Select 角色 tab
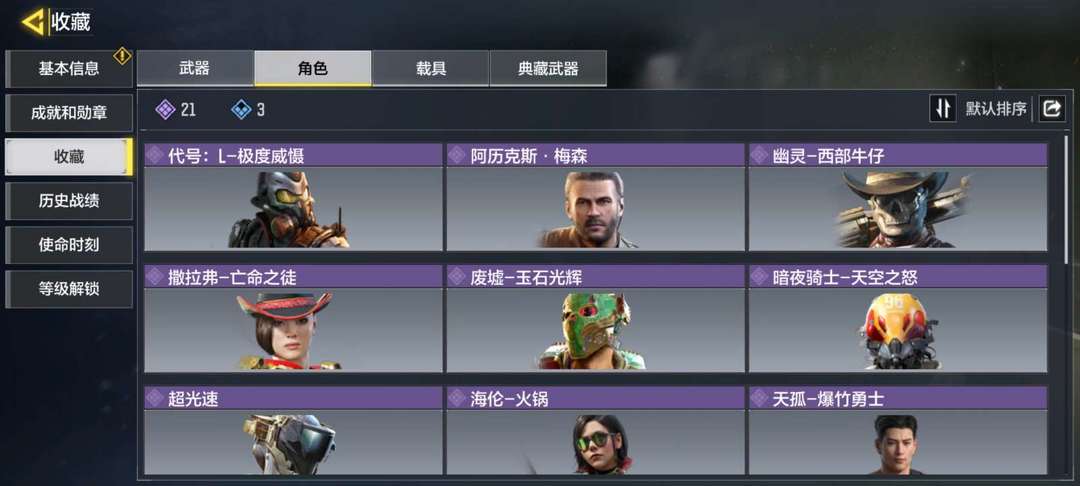 pos(313,68)
